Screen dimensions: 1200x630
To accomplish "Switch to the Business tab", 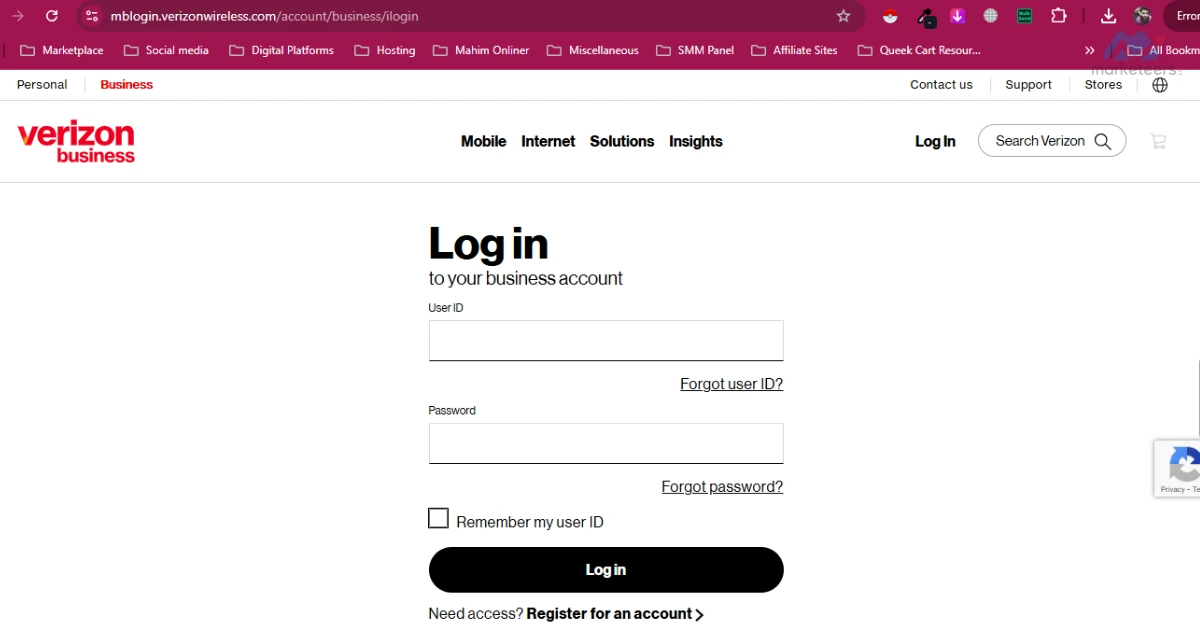I will pyautogui.click(x=126, y=84).
